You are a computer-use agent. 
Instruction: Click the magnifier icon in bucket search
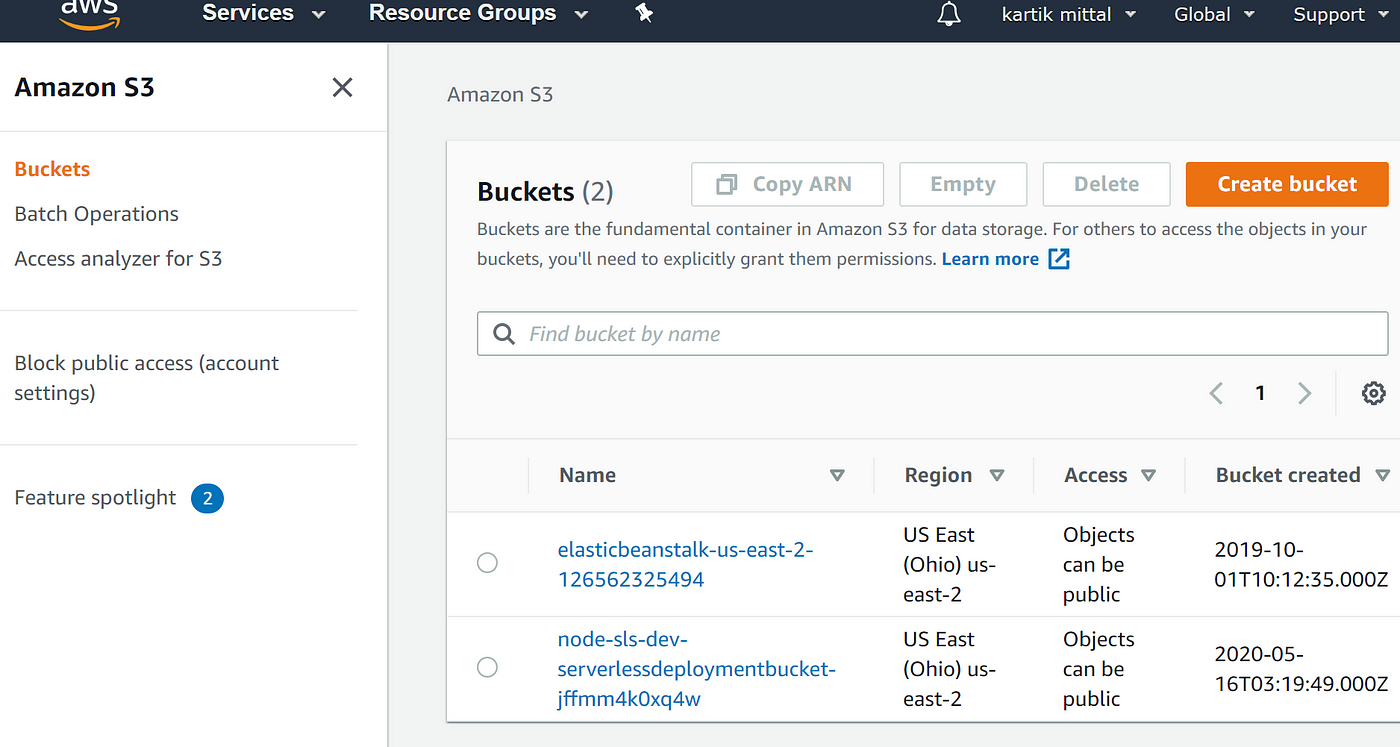point(505,334)
